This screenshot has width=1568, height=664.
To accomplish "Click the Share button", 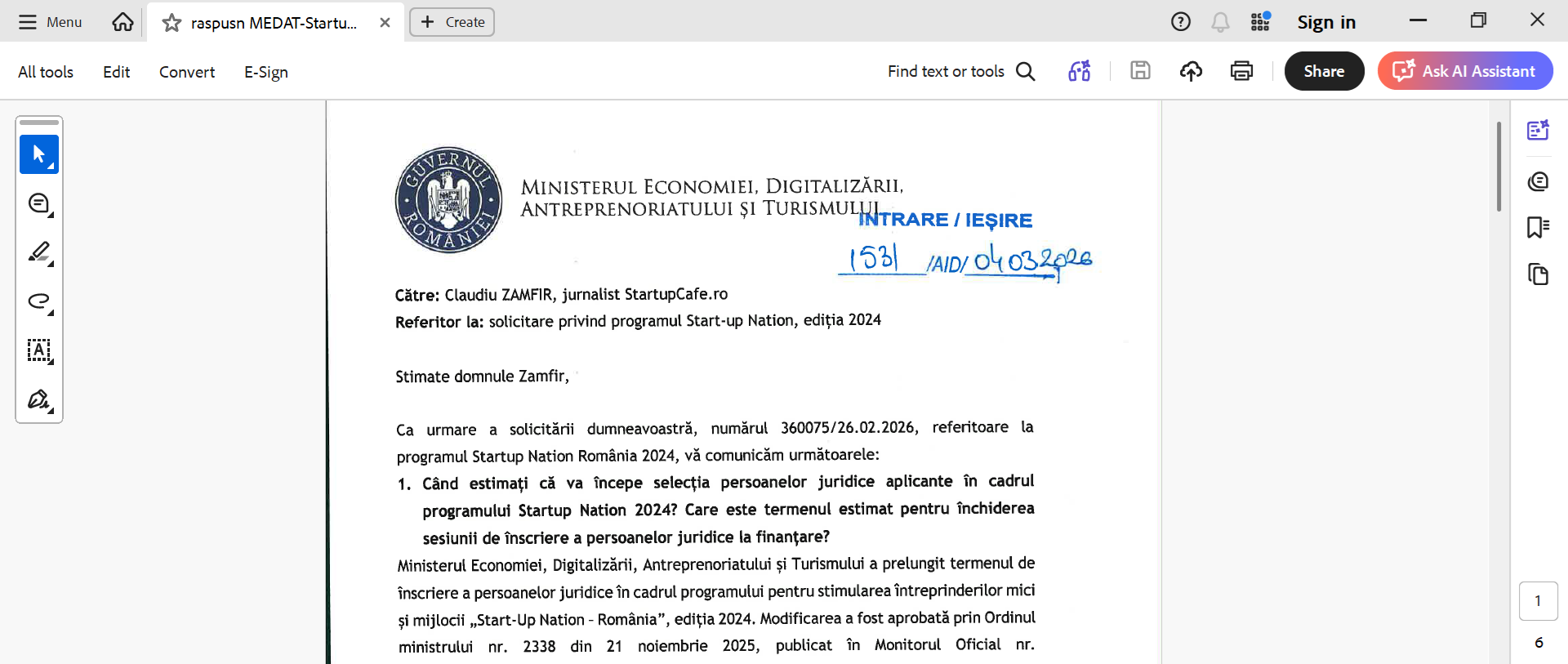I will [1324, 71].
